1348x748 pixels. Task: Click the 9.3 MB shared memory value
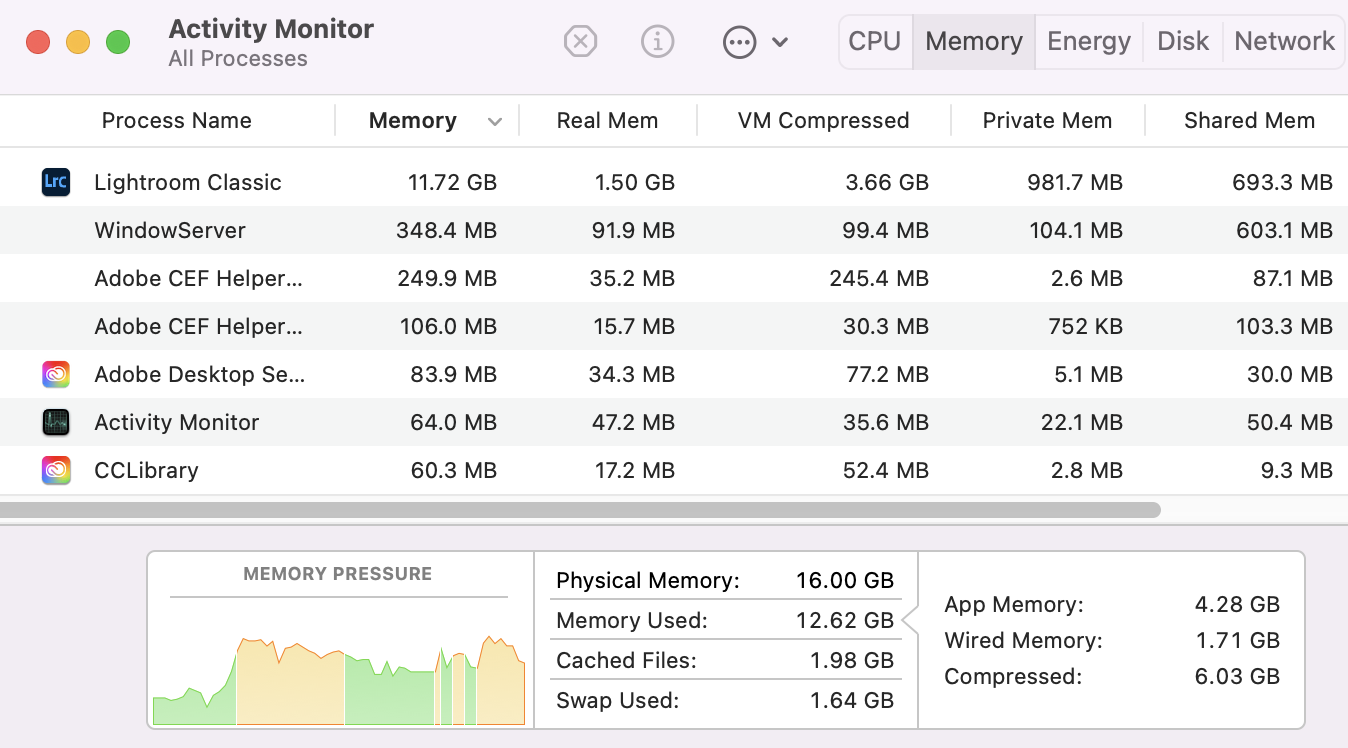(1295, 470)
